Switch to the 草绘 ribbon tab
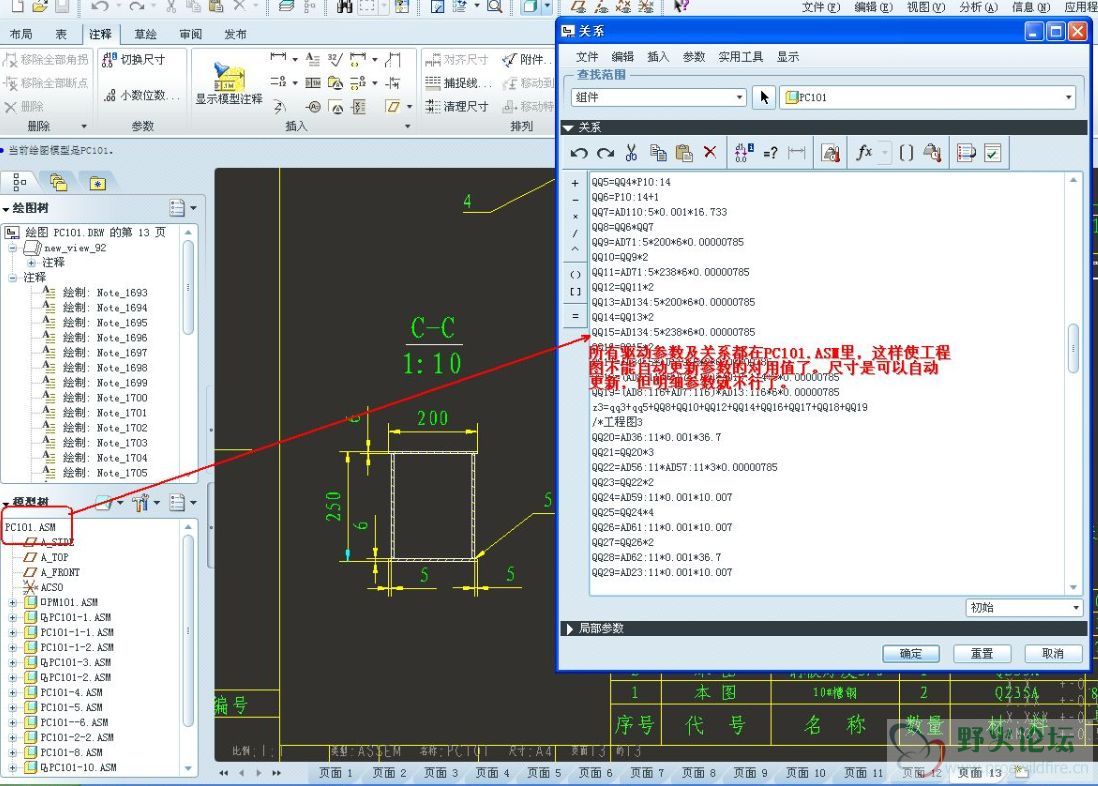This screenshot has width=1098, height=786. 146,34
